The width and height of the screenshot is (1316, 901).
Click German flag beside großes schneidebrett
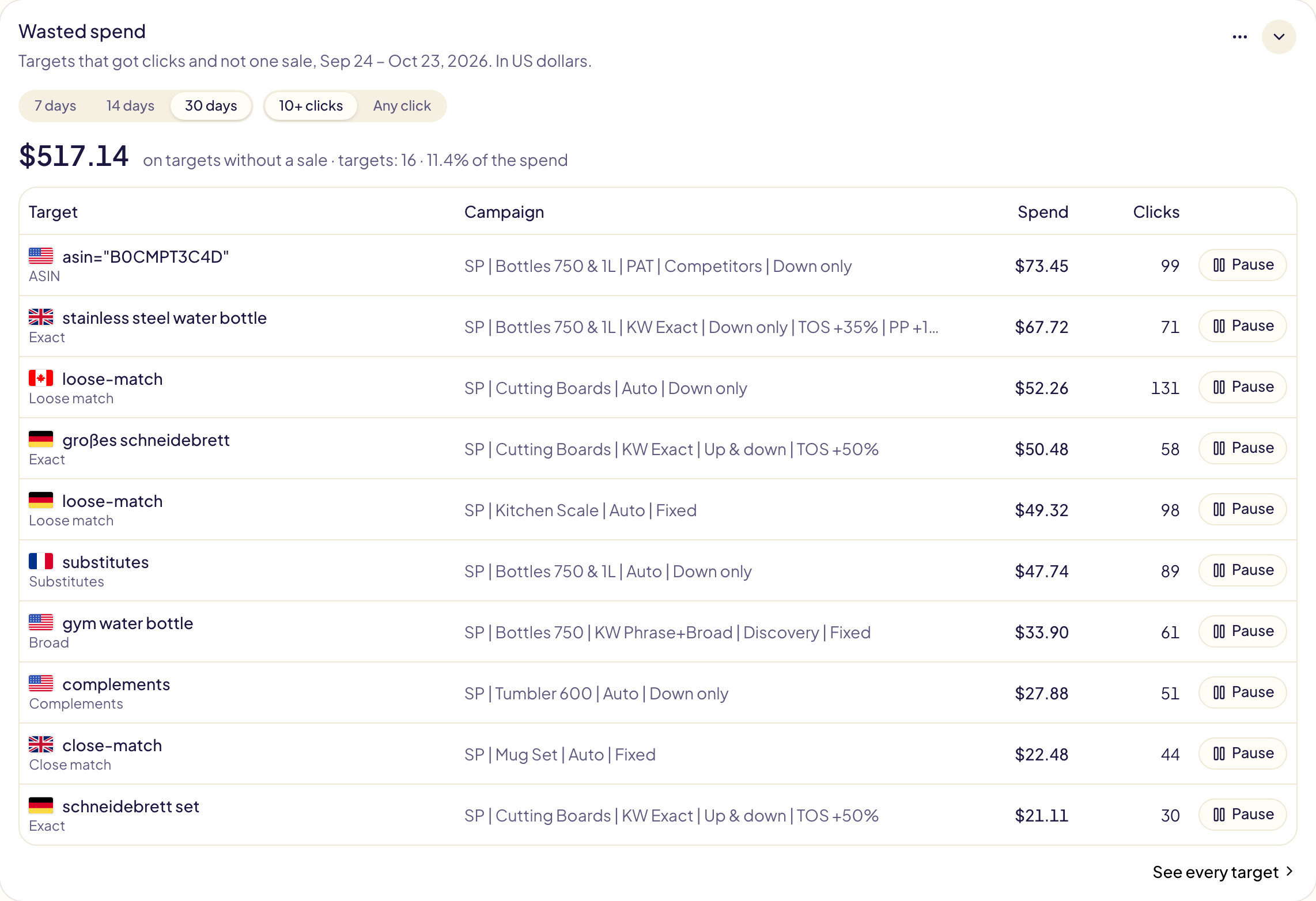pyautogui.click(x=41, y=439)
